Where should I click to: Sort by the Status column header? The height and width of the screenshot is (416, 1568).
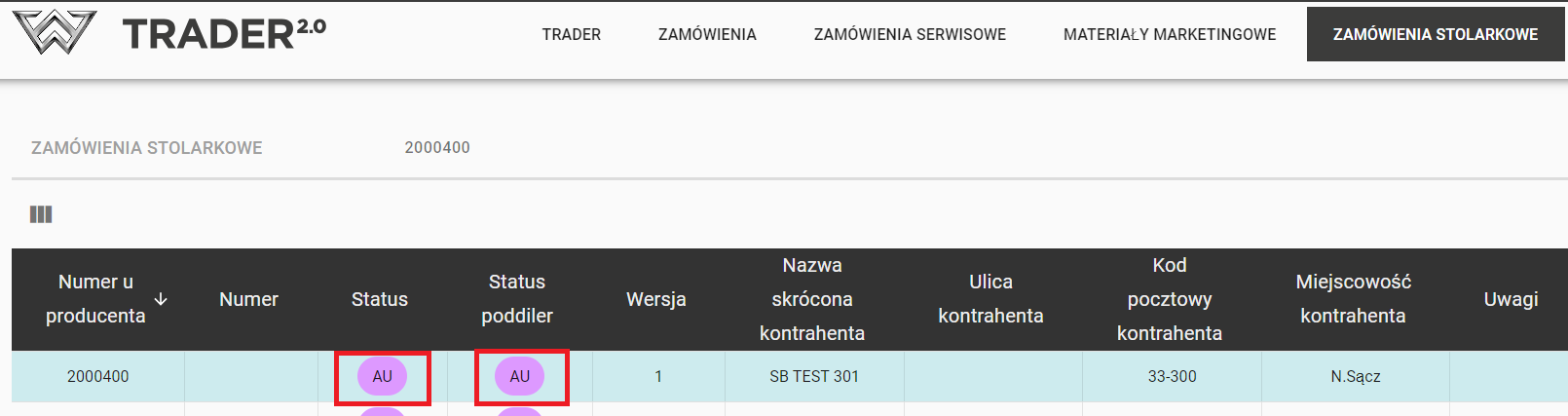(380, 299)
